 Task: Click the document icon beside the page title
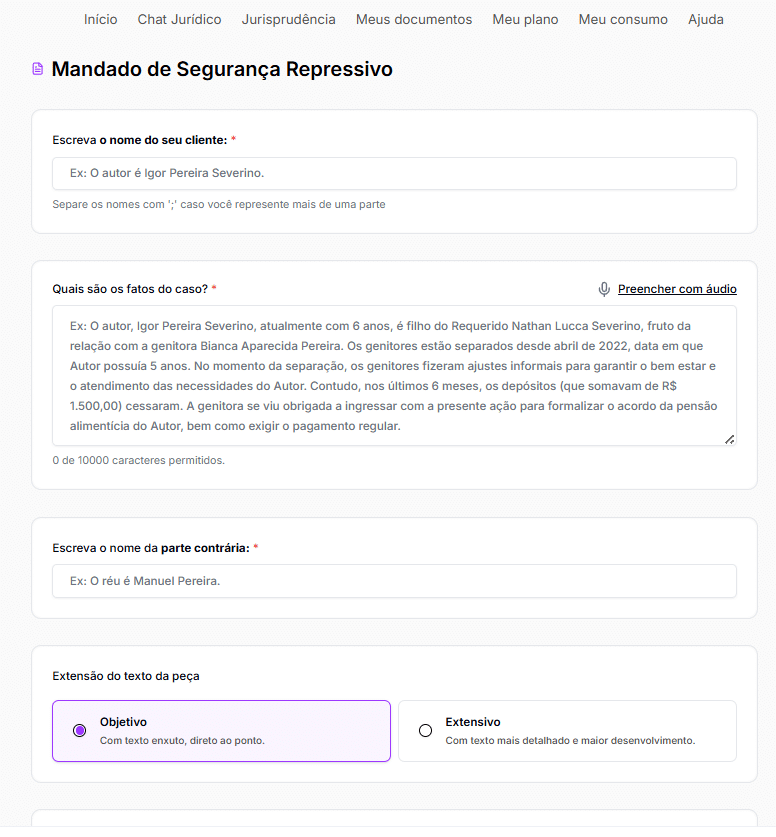pos(36,69)
